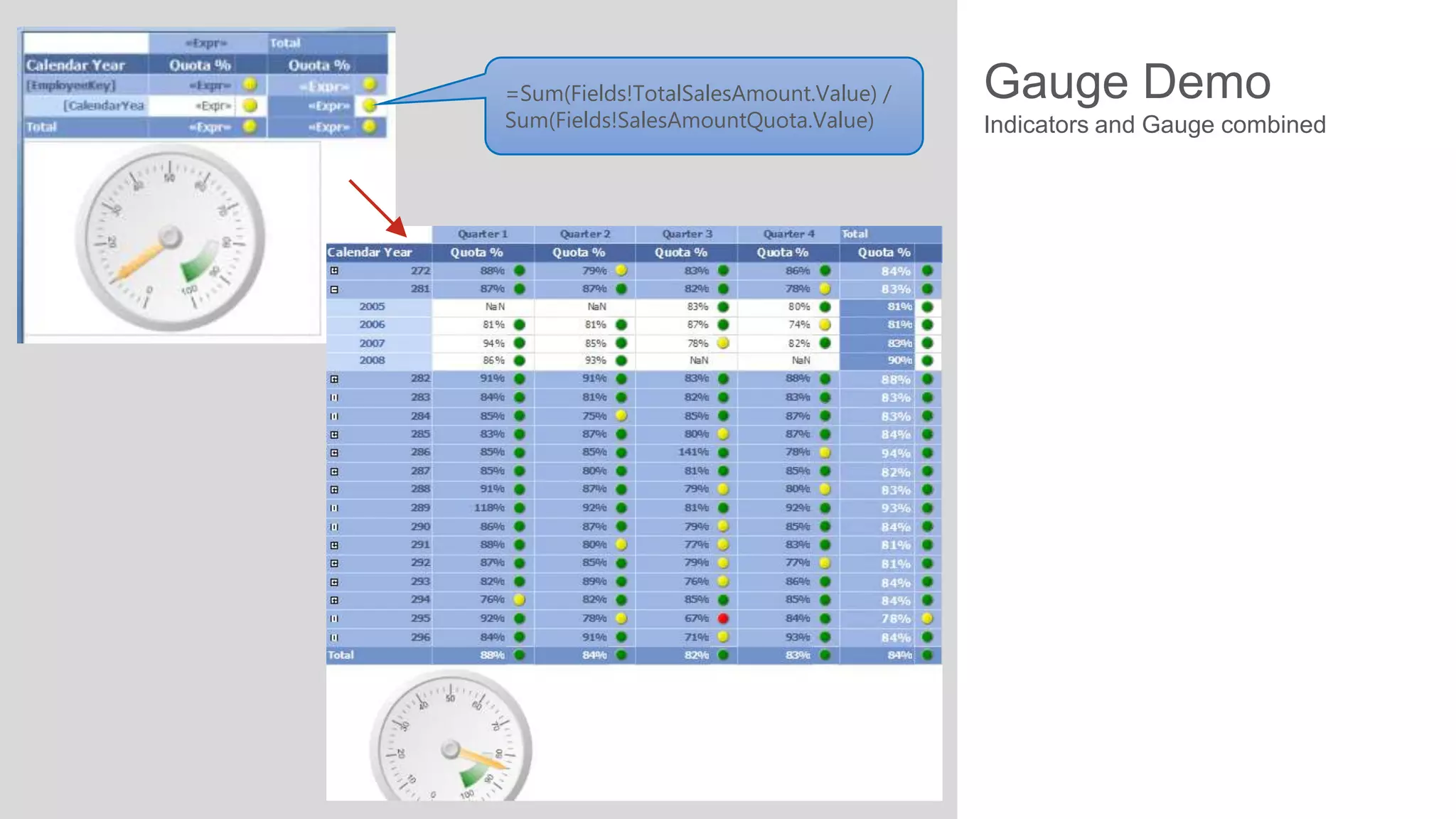1456x819 pixels.
Task: Collapse employee row 281
Action: tap(334, 289)
